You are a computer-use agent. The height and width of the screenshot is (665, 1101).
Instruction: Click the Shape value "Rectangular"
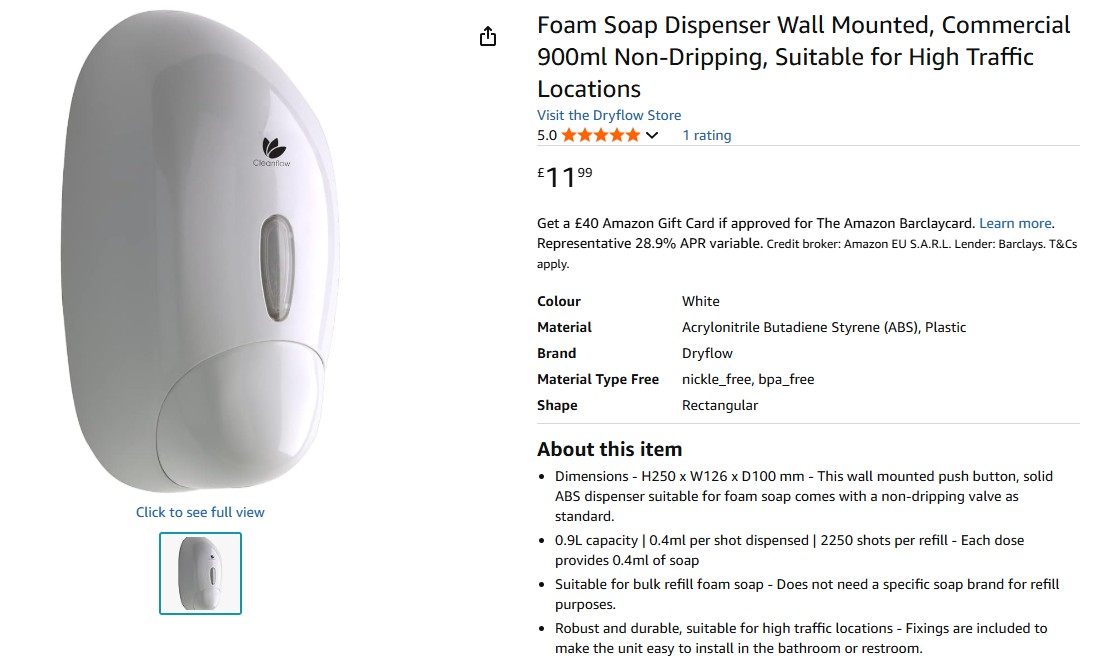point(719,405)
